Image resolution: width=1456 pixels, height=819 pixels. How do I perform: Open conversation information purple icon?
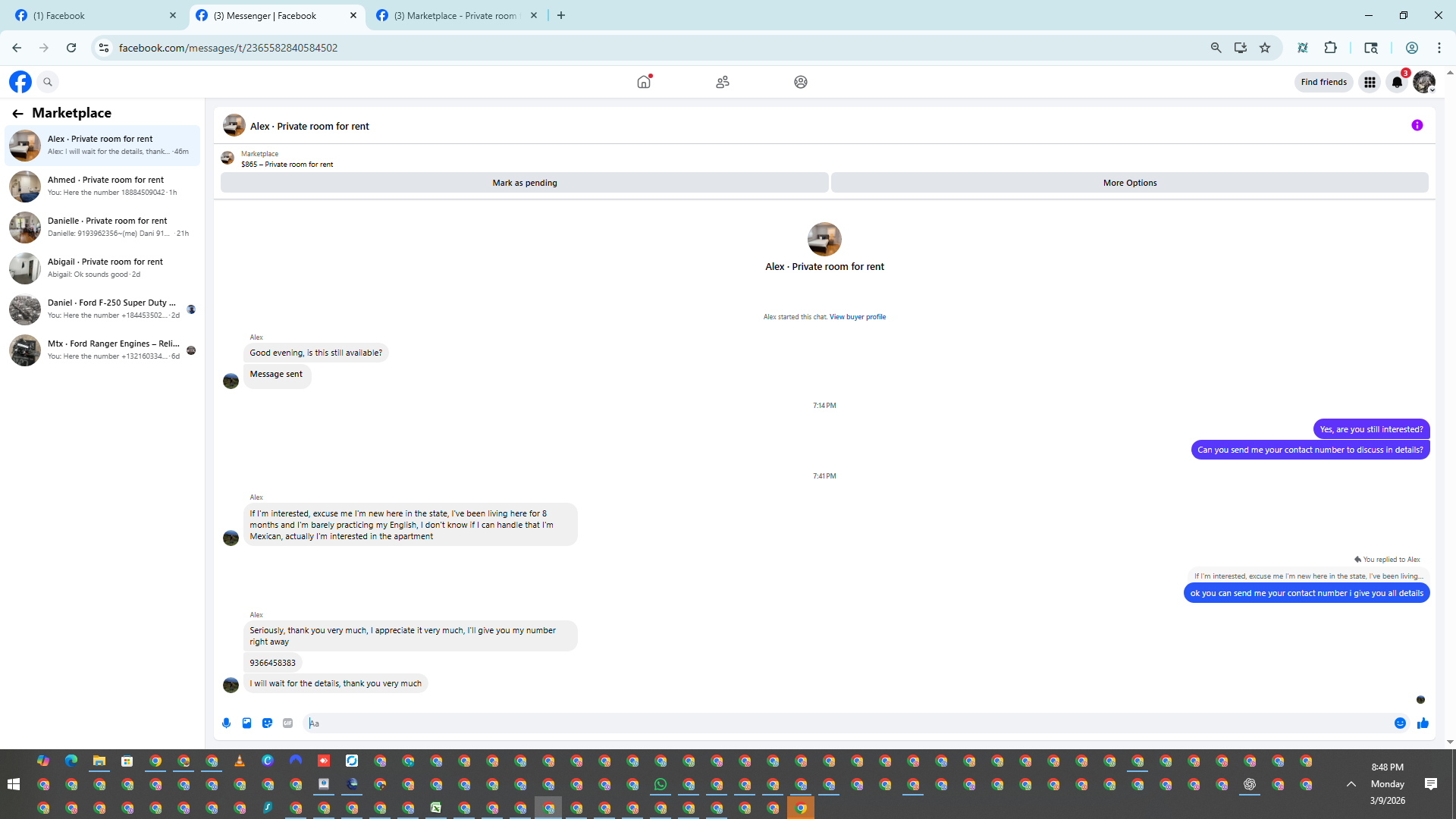[1417, 126]
